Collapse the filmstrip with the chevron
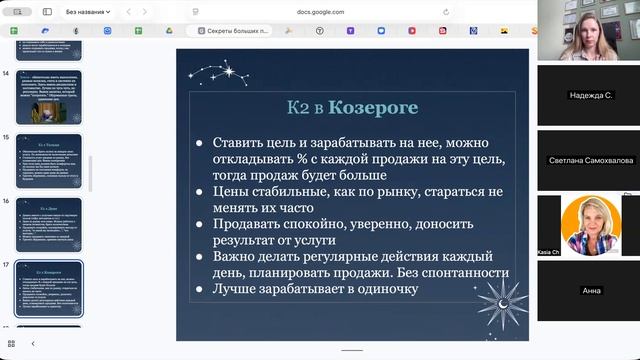640x360 pixels. click(33, 344)
